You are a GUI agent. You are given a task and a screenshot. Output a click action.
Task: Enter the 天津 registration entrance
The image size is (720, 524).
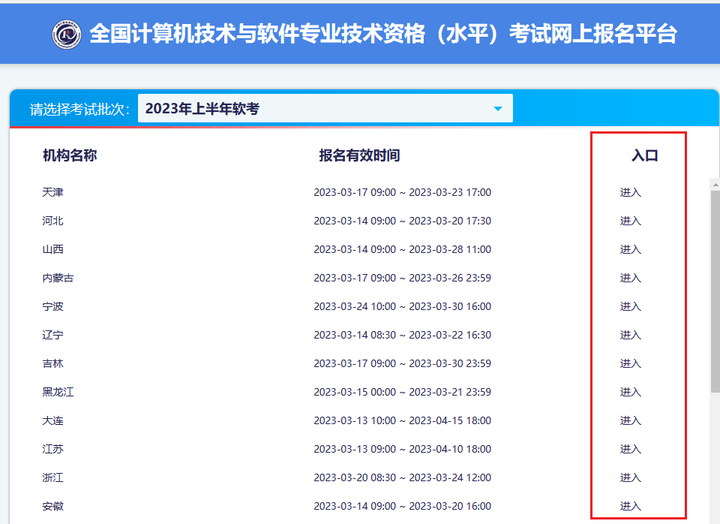pyautogui.click(x=630, y=192)
